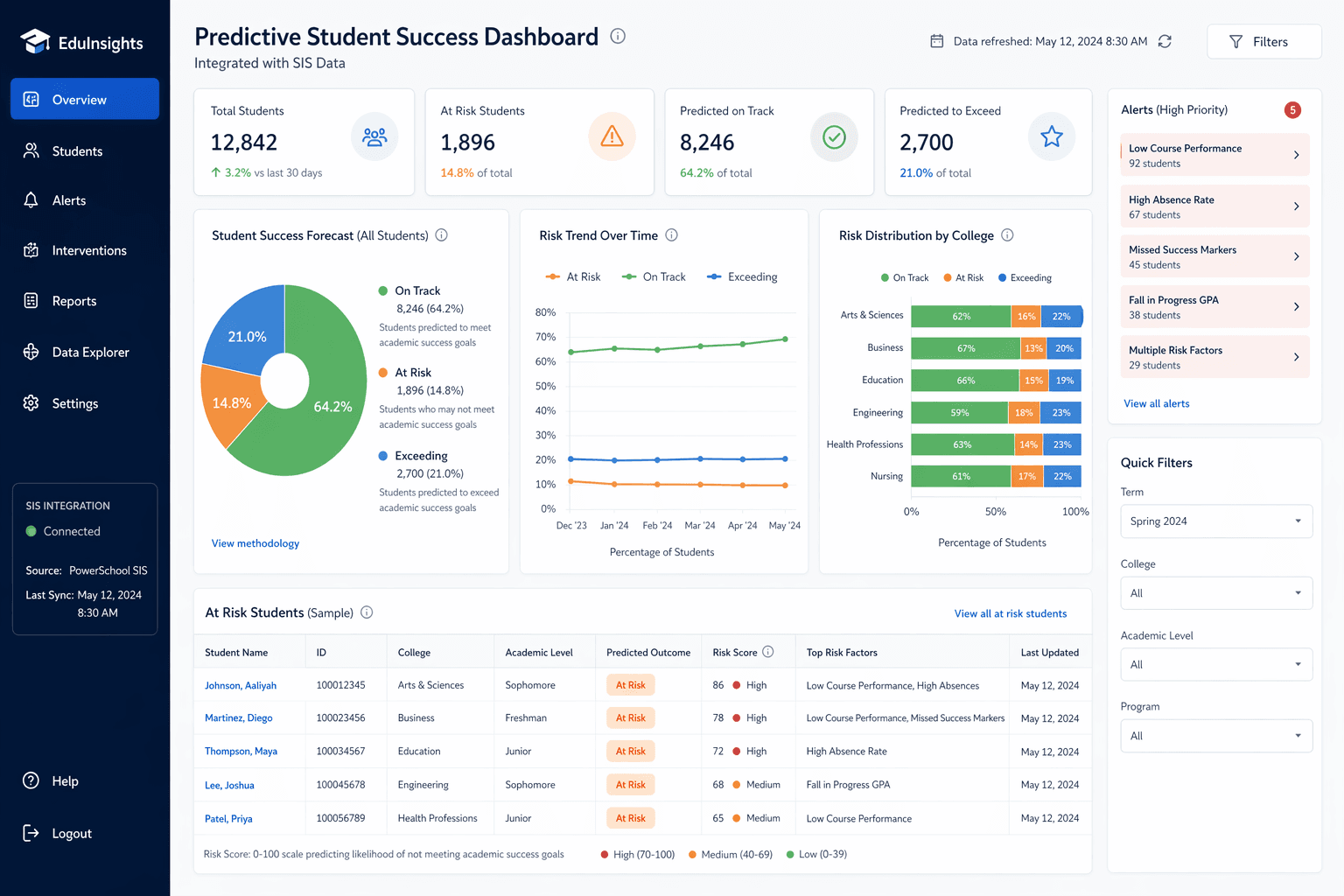Open View all at risk students link
This screenshot has height=896, width=1344.
(x=1010, y=613)
